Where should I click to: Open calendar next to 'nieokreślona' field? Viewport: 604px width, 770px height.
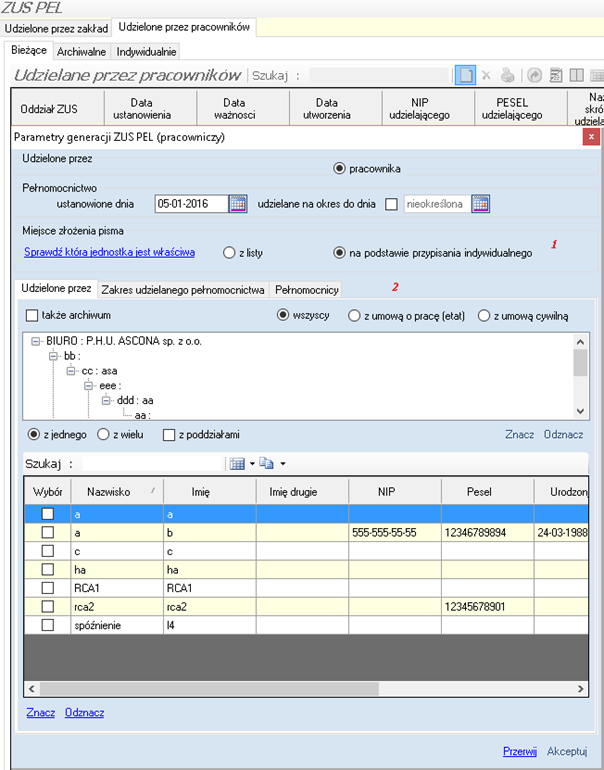480,204
